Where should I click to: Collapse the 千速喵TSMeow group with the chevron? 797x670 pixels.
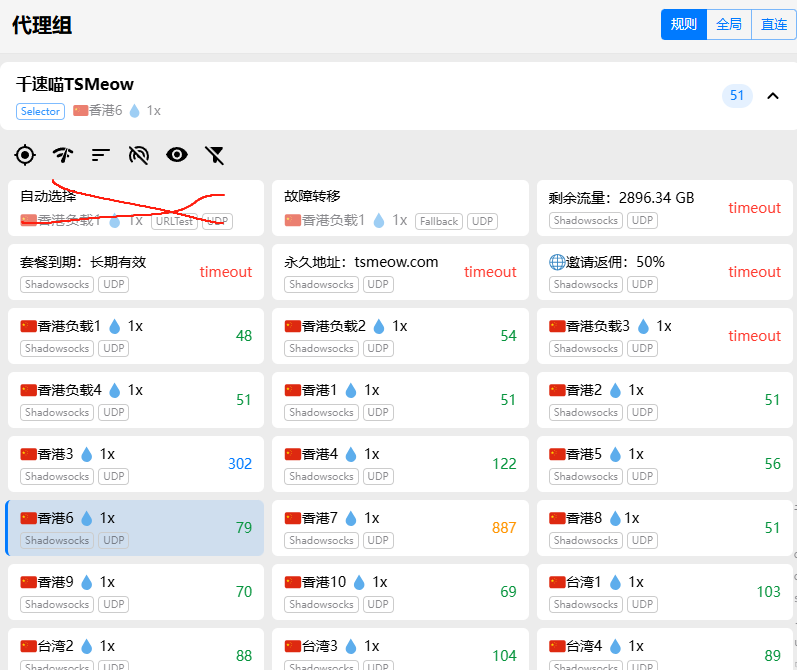pos(773,96)
